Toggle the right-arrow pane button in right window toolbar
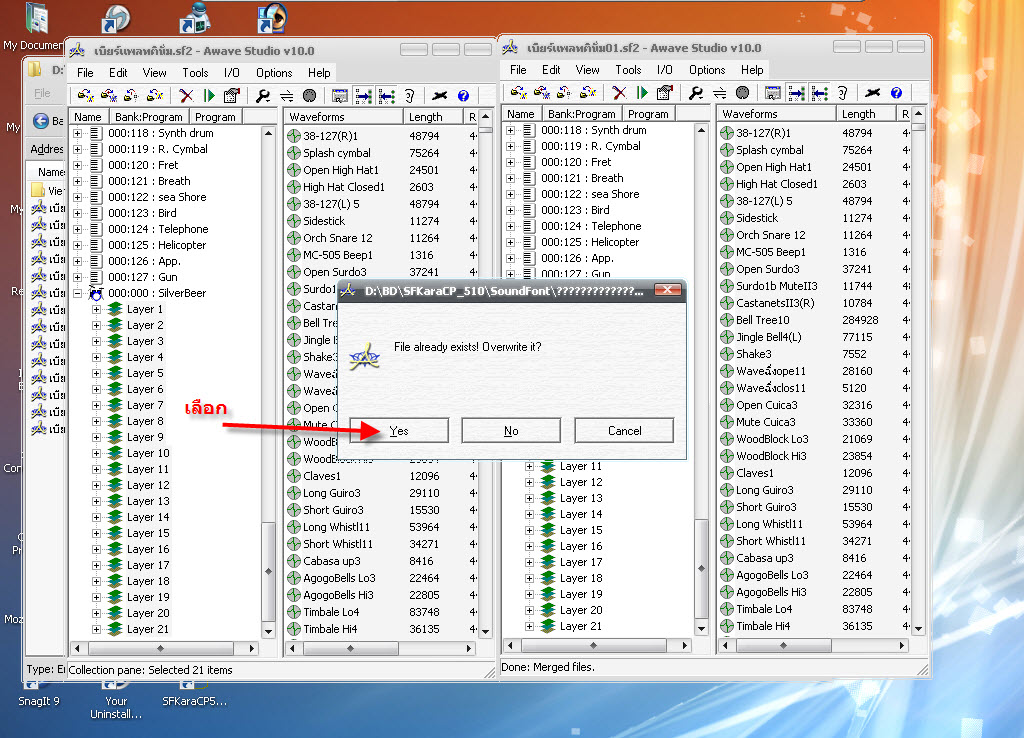The width and height of the screenshot is (1024, 738). pos(796,93)
